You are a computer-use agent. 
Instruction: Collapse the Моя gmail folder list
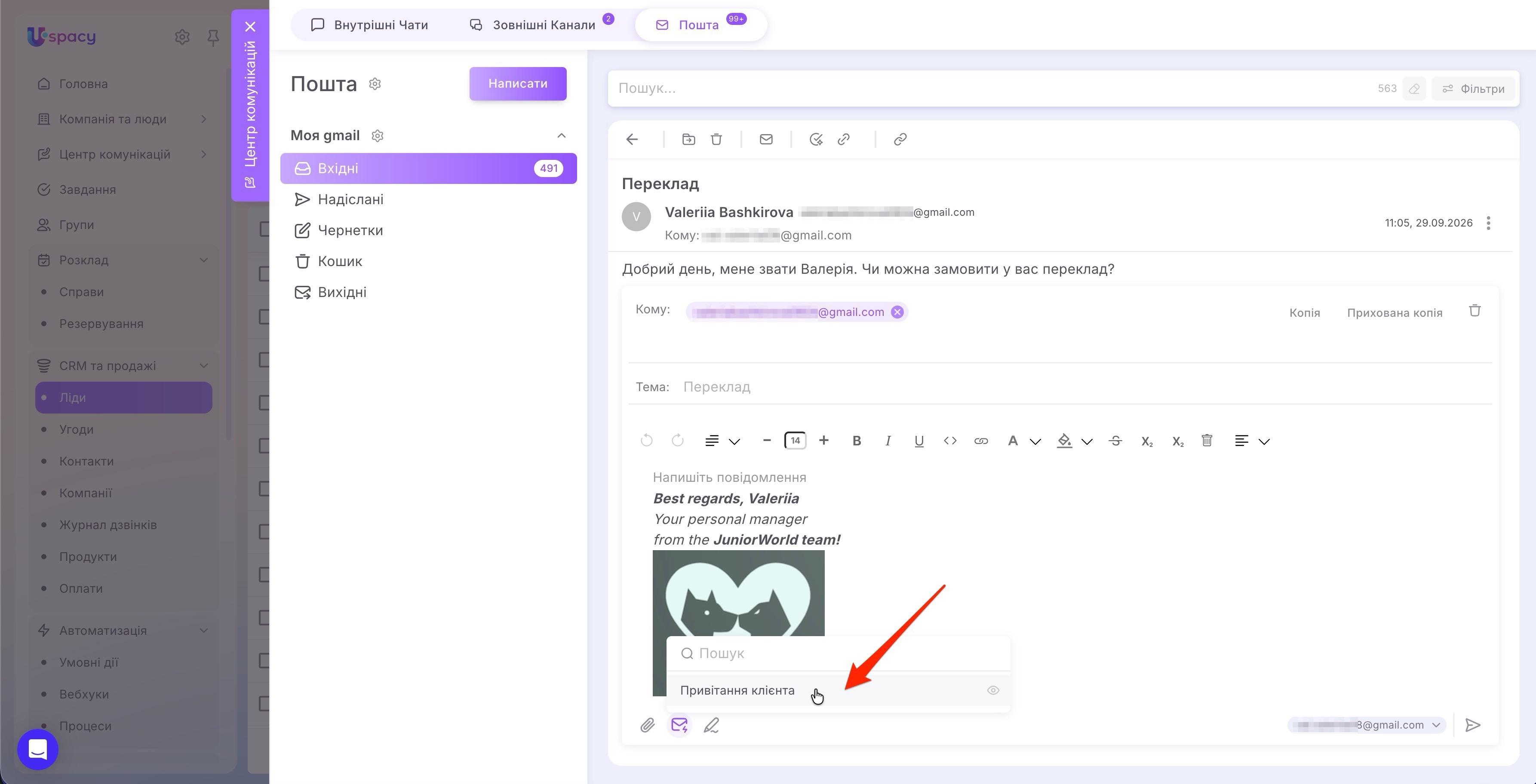point(561,136)
